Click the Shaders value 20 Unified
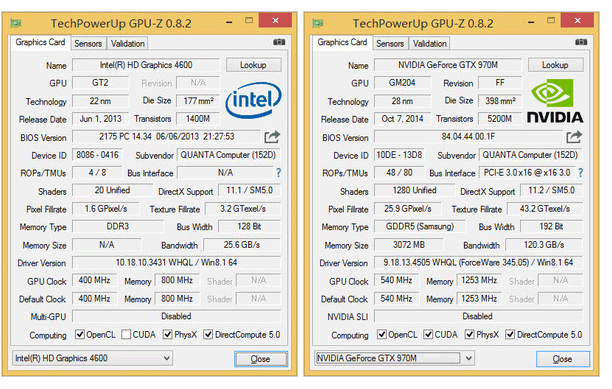 (112, 190)
